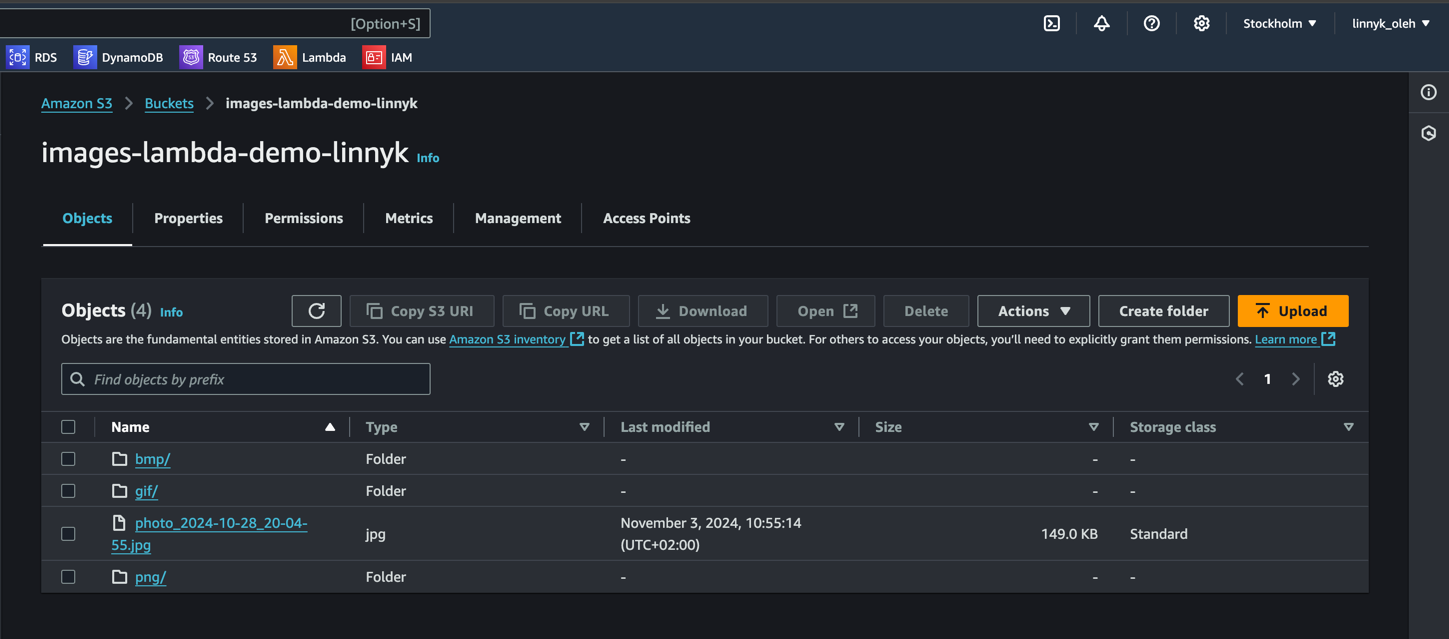Click the gif/ folder icon

pos(120,491)
